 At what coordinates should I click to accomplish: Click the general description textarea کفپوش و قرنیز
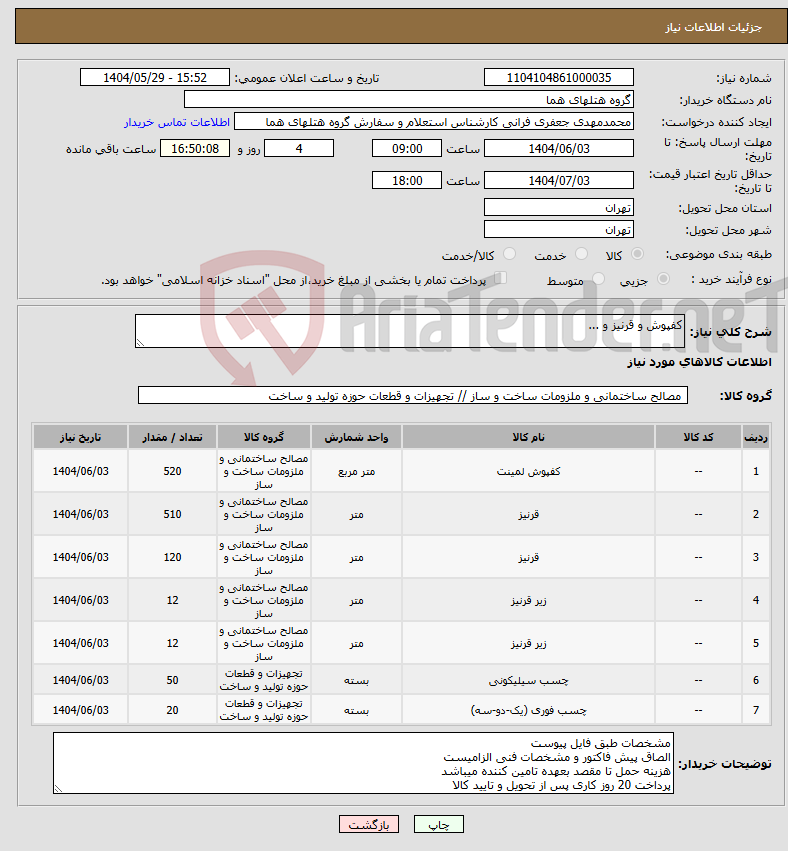(x=410, y=331)
